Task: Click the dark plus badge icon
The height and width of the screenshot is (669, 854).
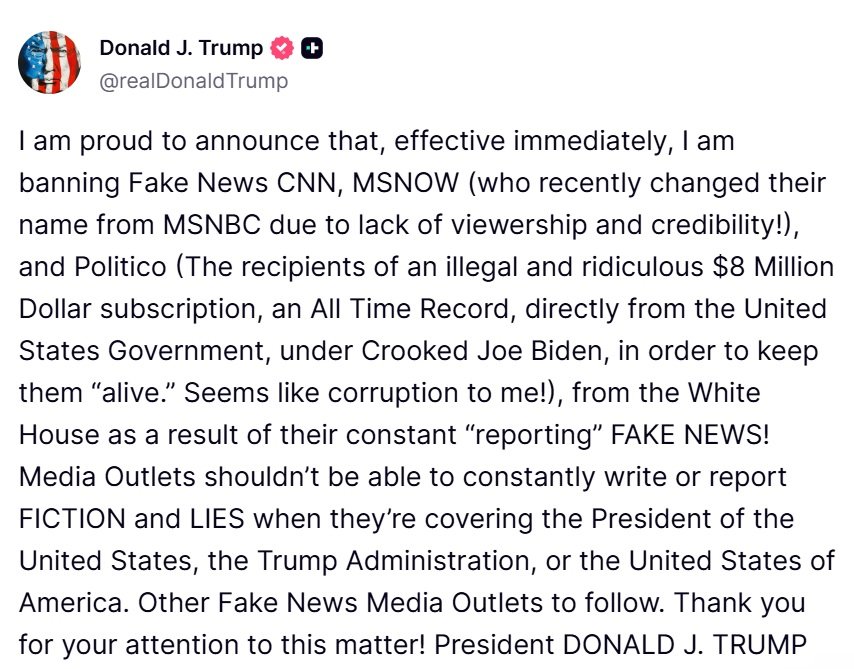Action: 312,48
